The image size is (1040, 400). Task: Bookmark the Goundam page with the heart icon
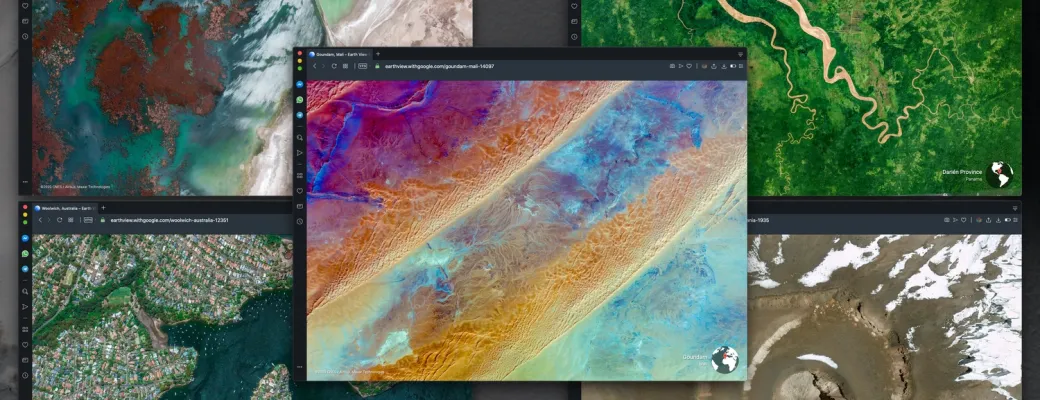point(689,66)
